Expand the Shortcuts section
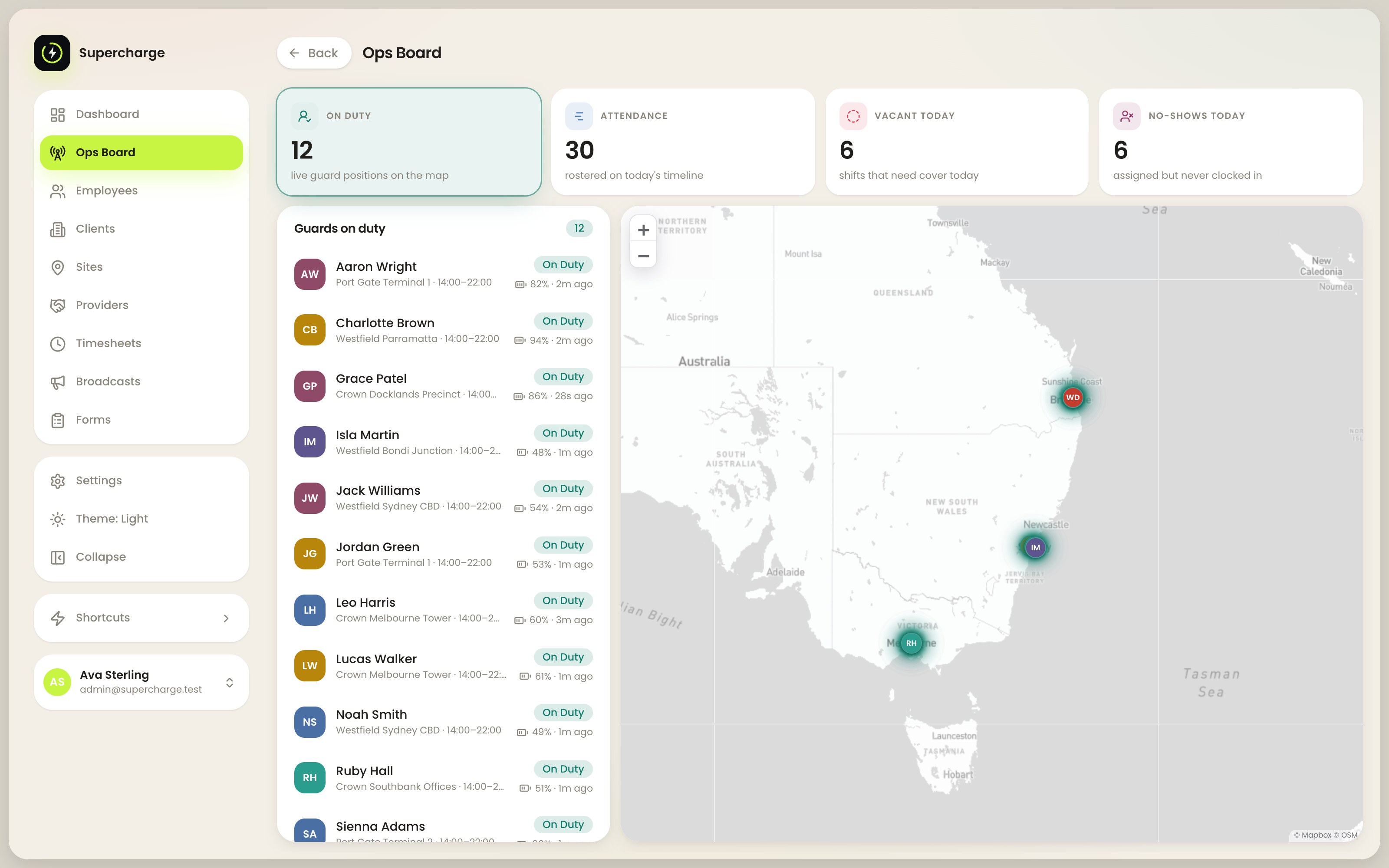1389x868 pixels. click(x=141, y=618)
